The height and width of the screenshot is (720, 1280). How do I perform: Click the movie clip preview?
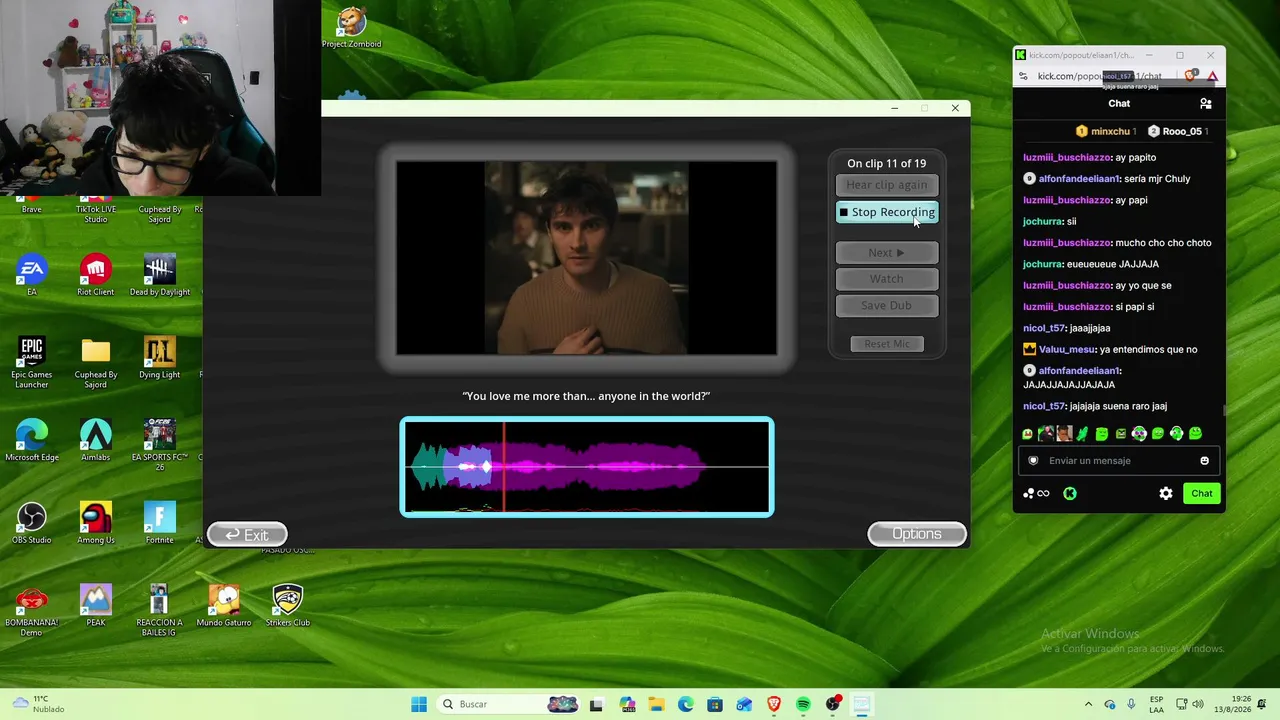coord(587,258)
